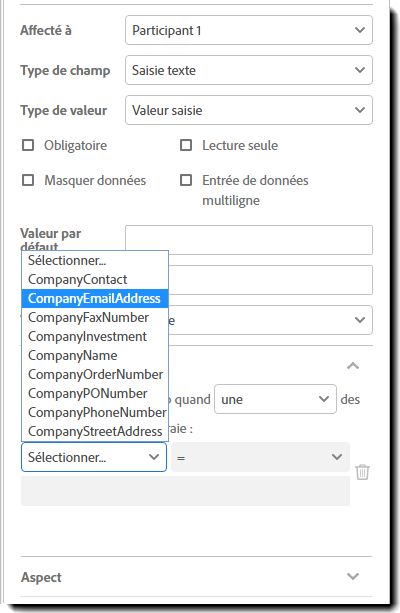This screenshot has height=613, width=400.
Task: Enable Entrée de données multiligne checkbox
Action: point(186,180)
